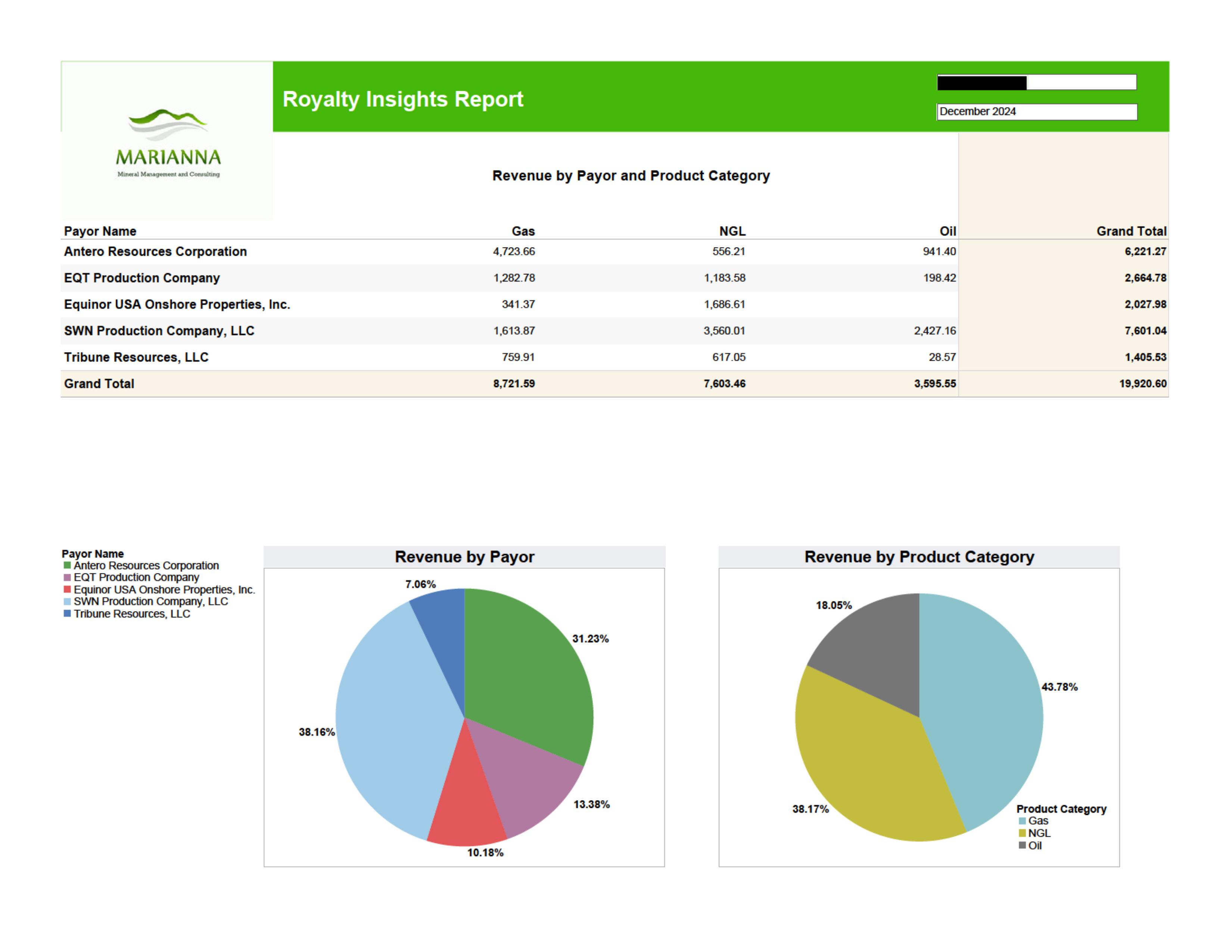This screenshot has height=952, width=1232.
Task: Click Antero NGL value 556.21
Action: coord(728,252)
